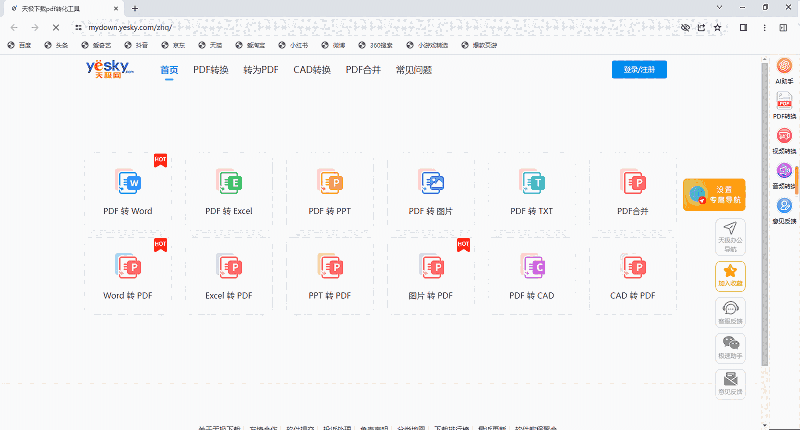
Task: Click the address bar URL field
Action: coord(378,28)
